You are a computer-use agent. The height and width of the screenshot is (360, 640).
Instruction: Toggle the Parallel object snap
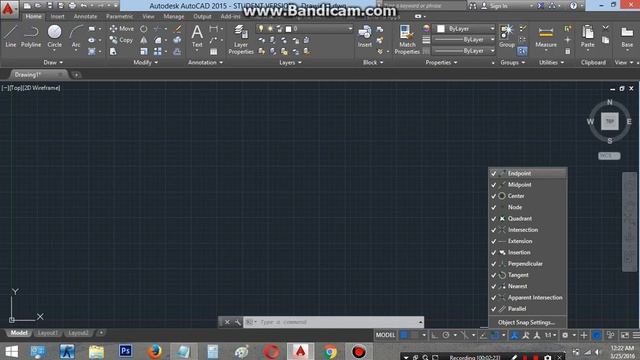(528, 309)
